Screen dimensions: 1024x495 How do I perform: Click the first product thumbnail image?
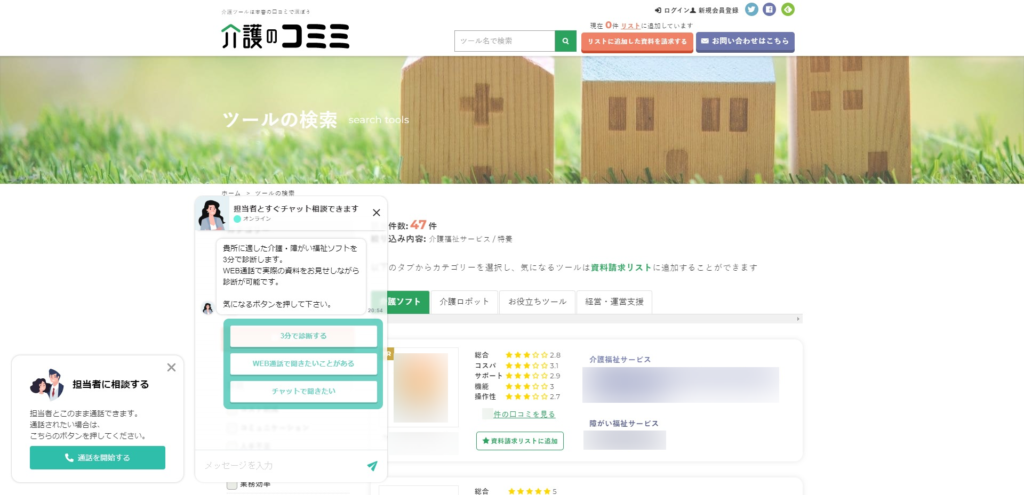point(420,387)
